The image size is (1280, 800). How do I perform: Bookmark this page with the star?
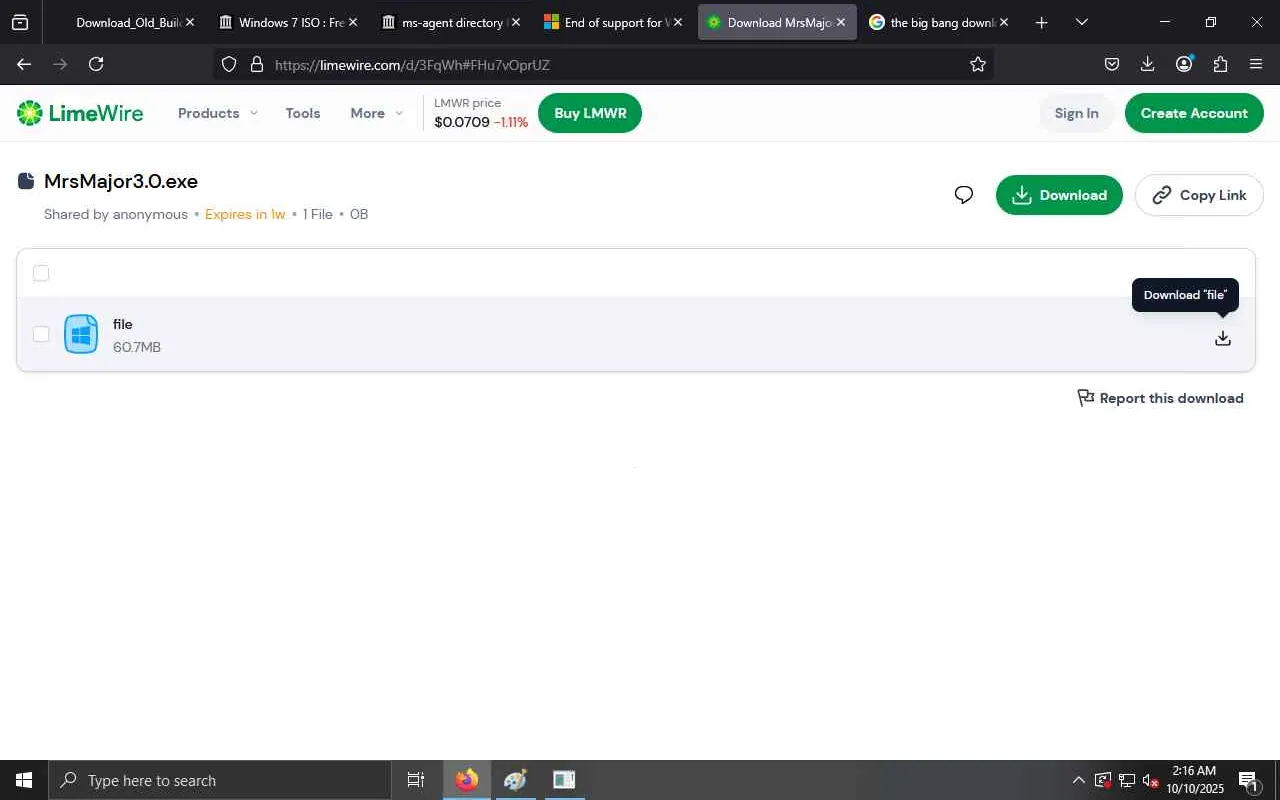click(x=978, y=64)
